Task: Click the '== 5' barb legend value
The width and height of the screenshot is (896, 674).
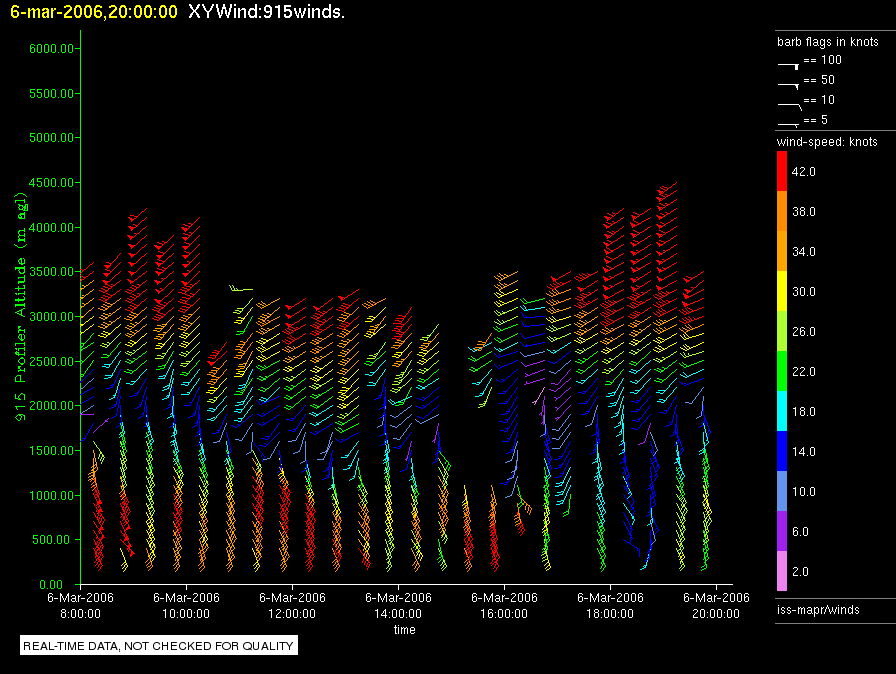Action: 815,120
